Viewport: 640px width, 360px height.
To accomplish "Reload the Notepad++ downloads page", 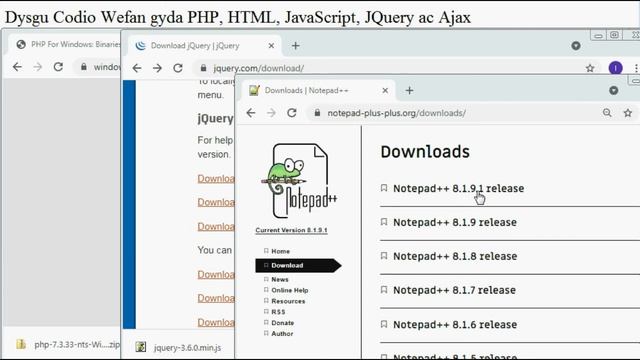I will [x=291, y=113].
